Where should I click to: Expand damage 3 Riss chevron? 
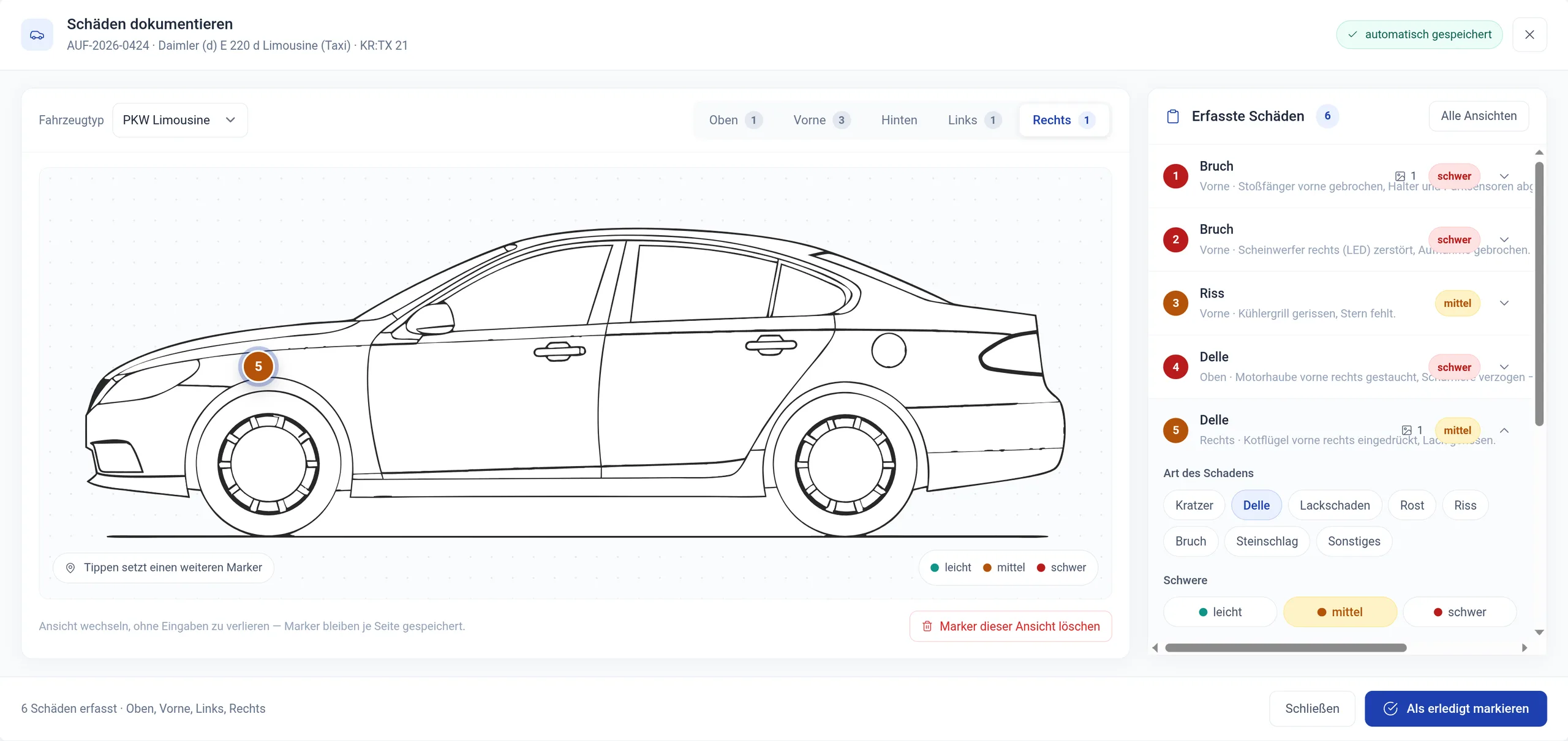tap(1504, 303)
